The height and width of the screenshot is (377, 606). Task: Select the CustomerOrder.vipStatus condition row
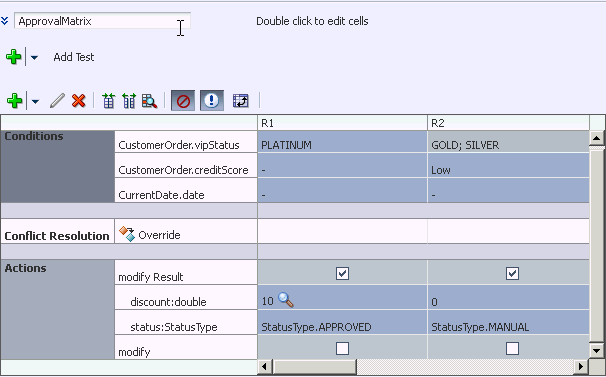[x=186, y=142]
